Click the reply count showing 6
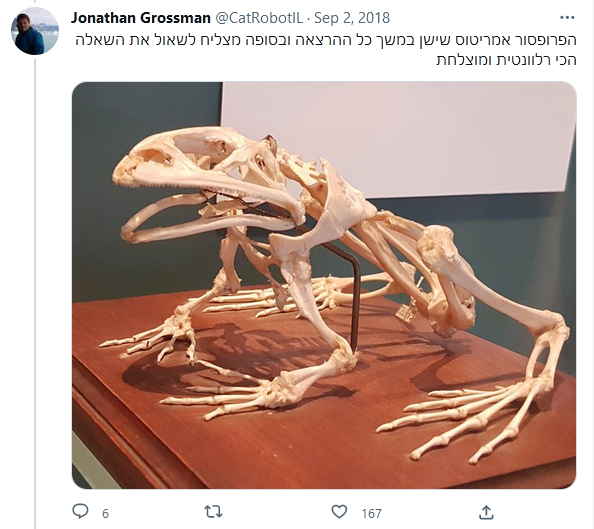This screenshot has width=594, height=529. (x=105, y=513)
